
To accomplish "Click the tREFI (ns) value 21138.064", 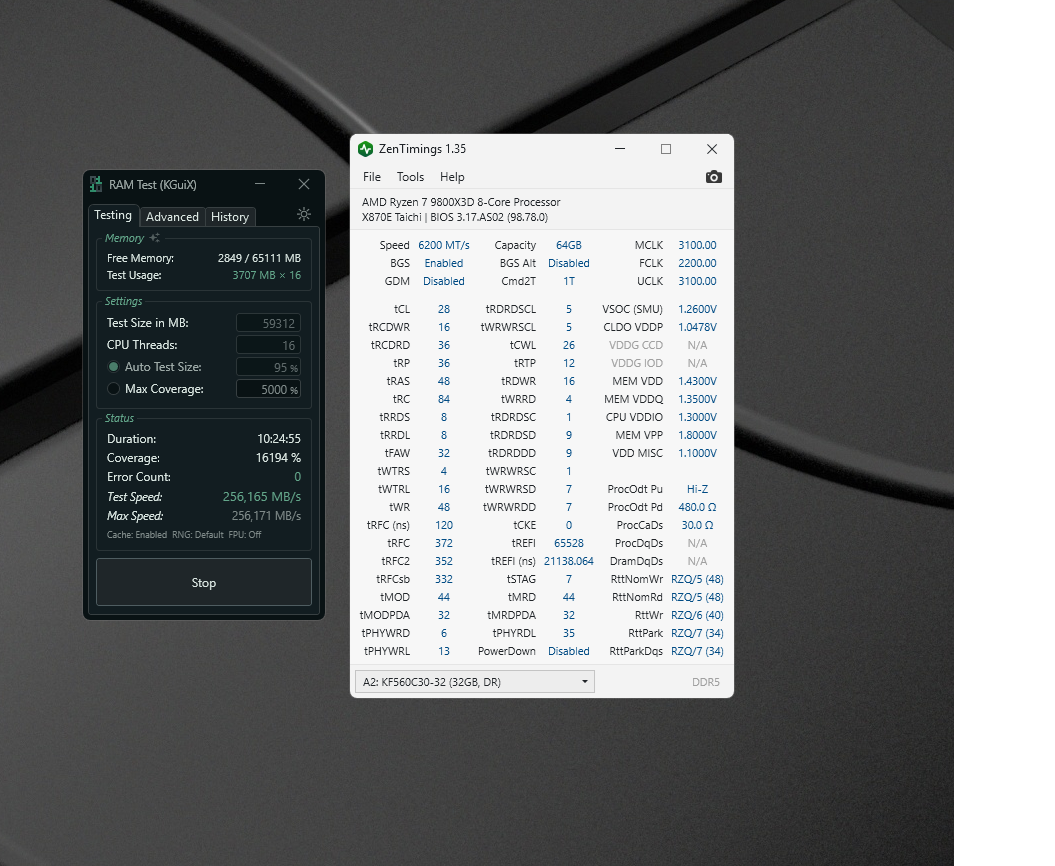I will click(x=569, y=561).
